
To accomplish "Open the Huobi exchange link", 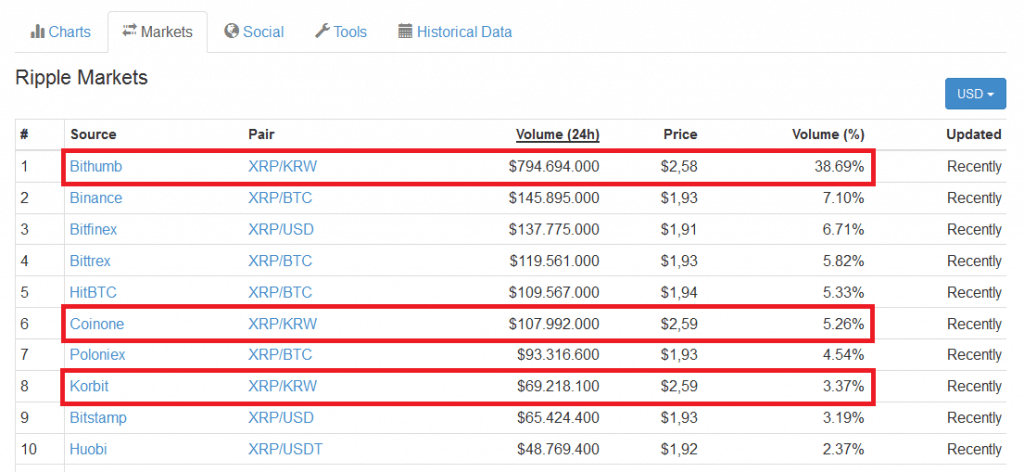I will (88, 449).
